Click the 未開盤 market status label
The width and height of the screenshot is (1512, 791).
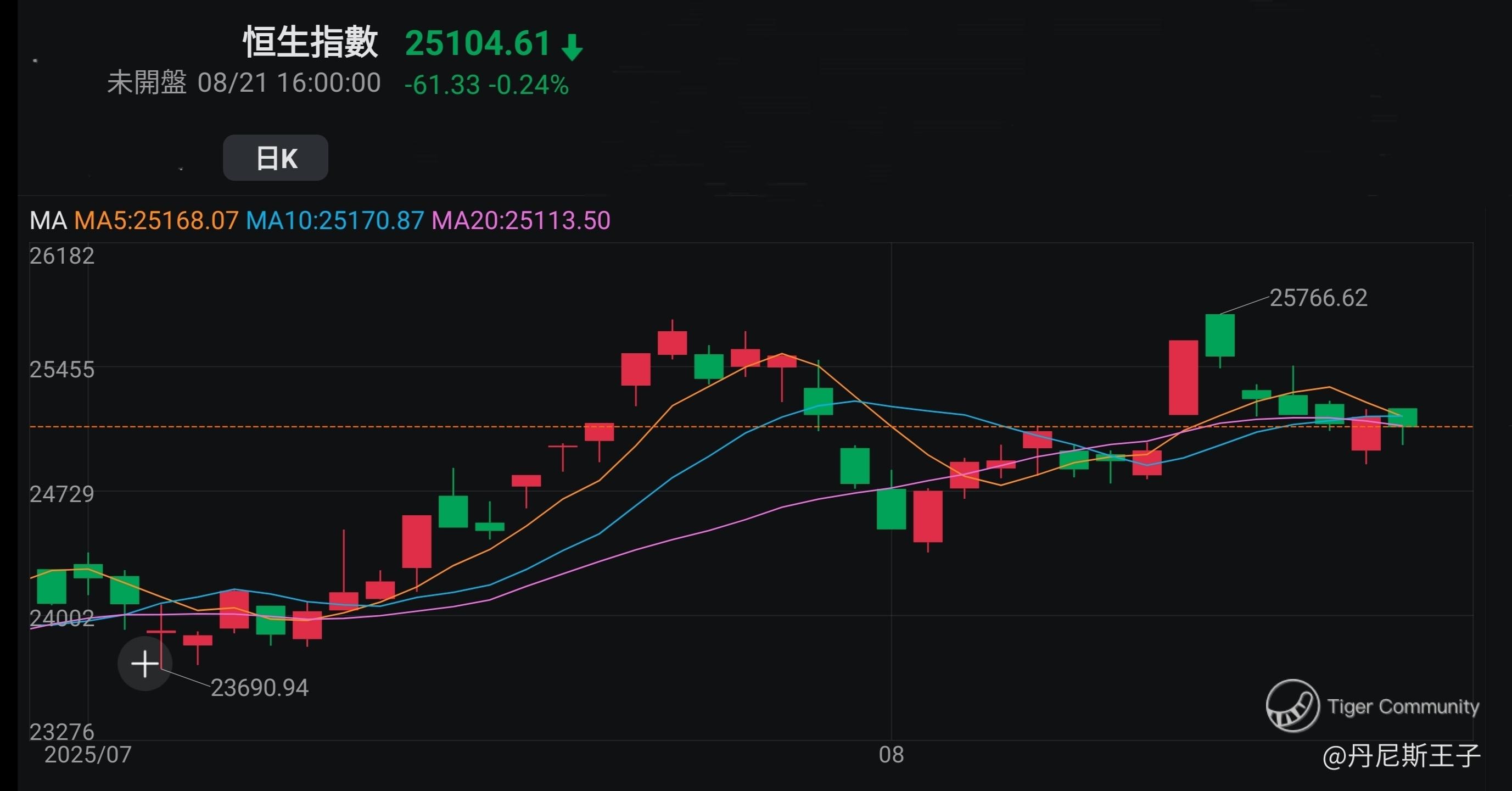(x=147, y=83)
